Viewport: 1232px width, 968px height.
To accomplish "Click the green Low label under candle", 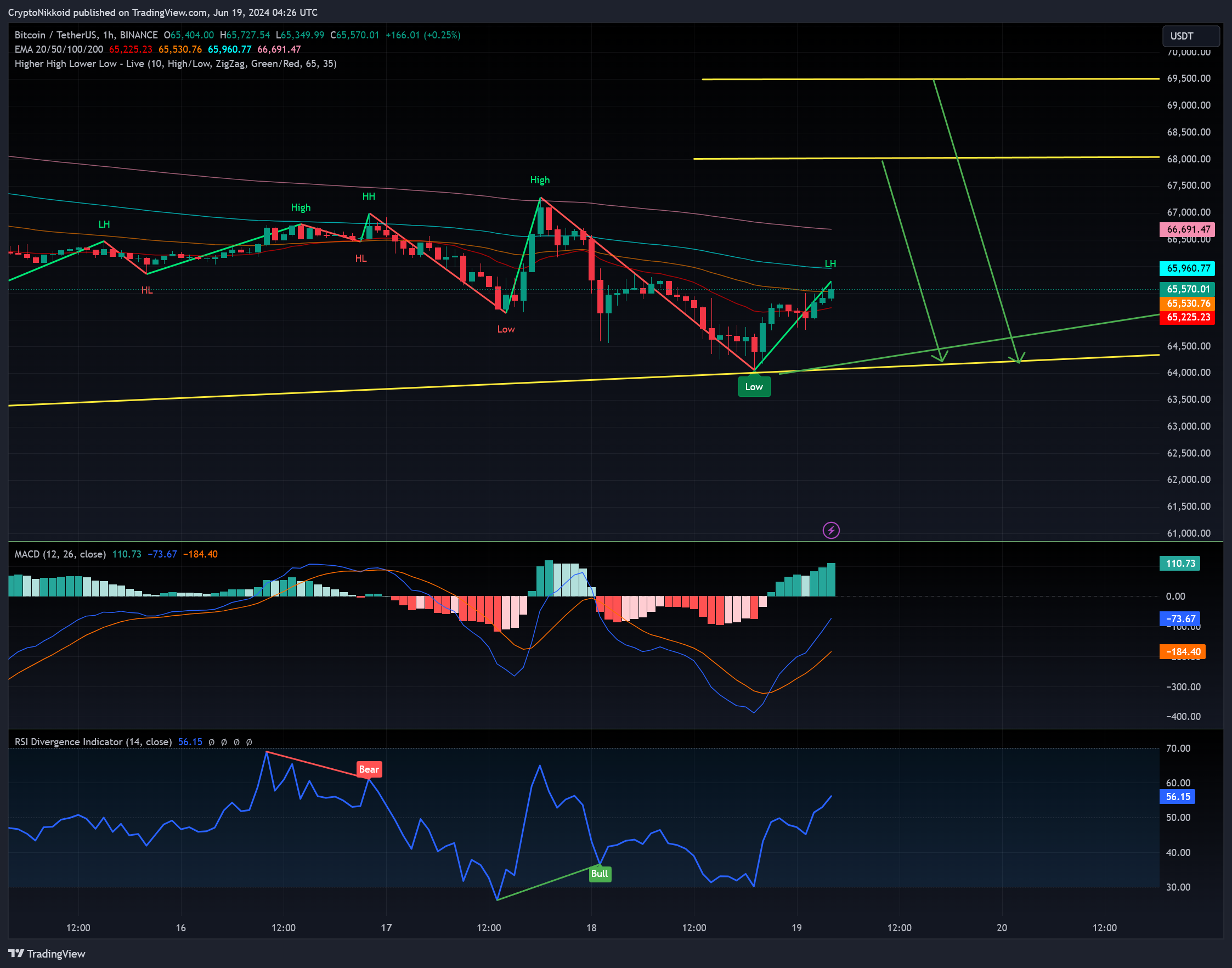I will 754,386.
